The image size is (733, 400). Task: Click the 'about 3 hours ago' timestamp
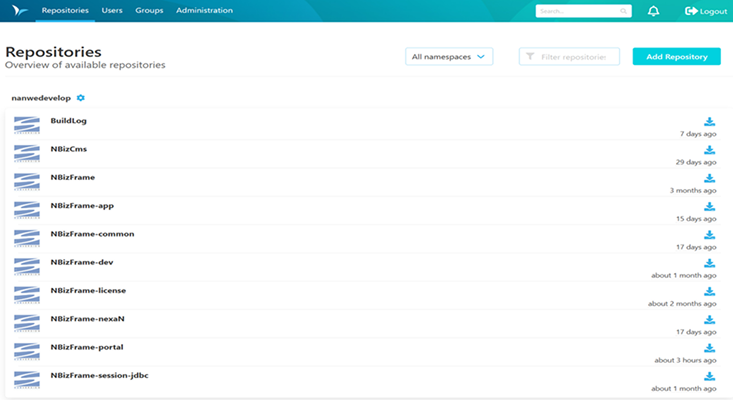(x=685, y=360)
